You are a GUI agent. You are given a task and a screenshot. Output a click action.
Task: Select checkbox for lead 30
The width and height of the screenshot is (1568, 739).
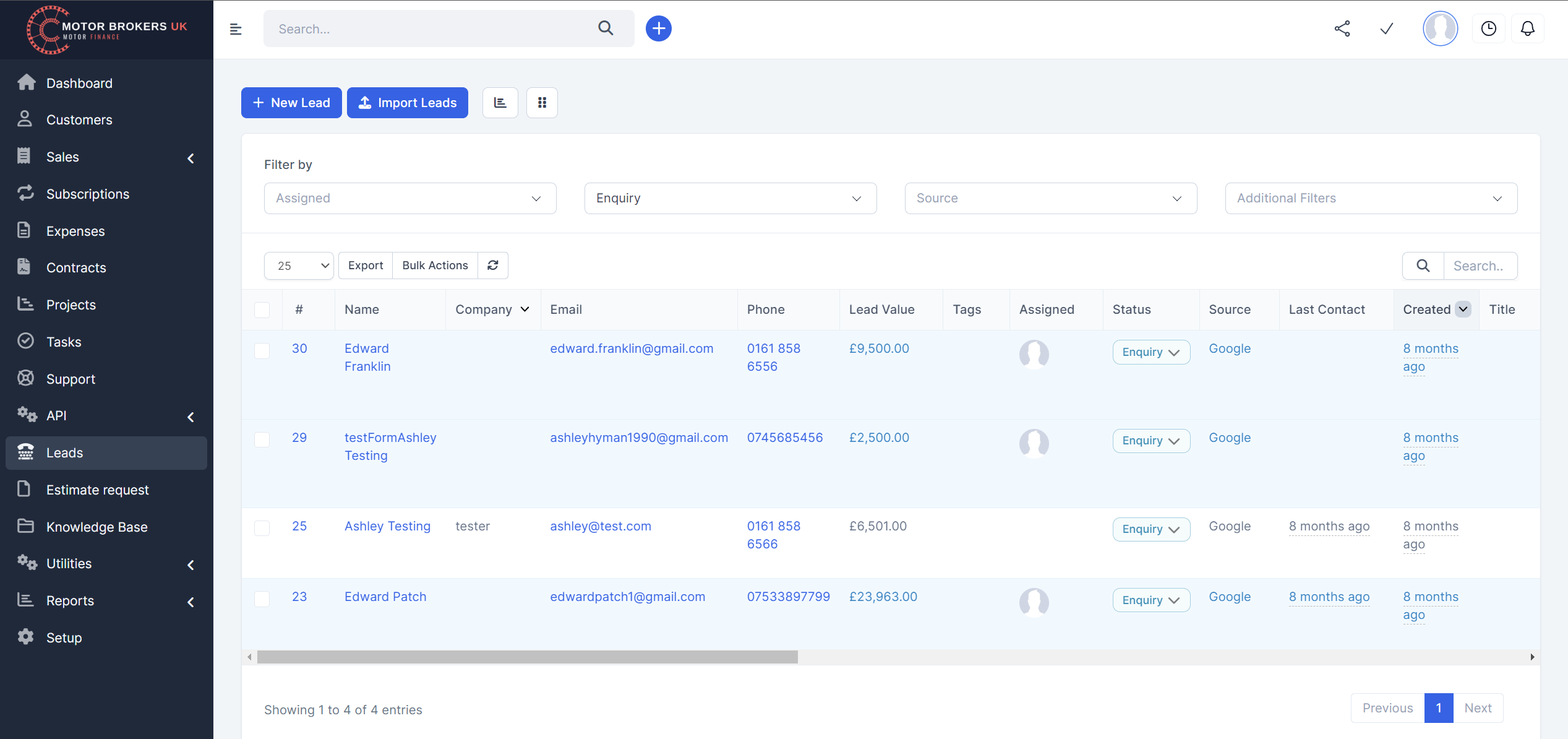point(262,351)
